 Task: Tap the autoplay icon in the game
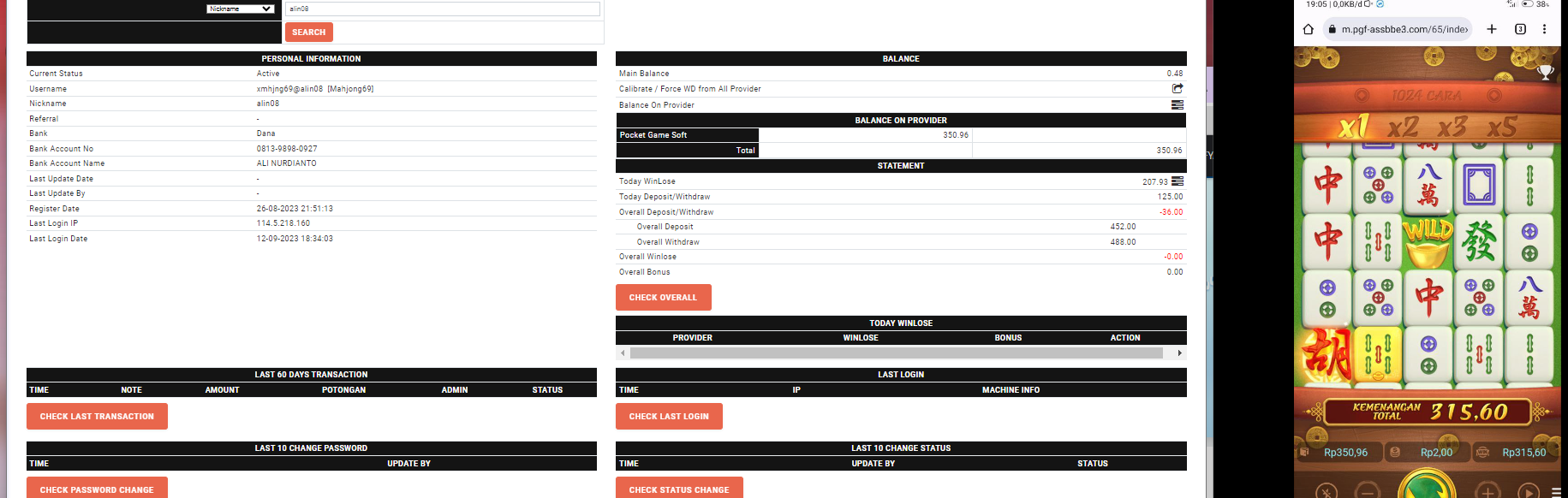click(x=1528, y=492)
